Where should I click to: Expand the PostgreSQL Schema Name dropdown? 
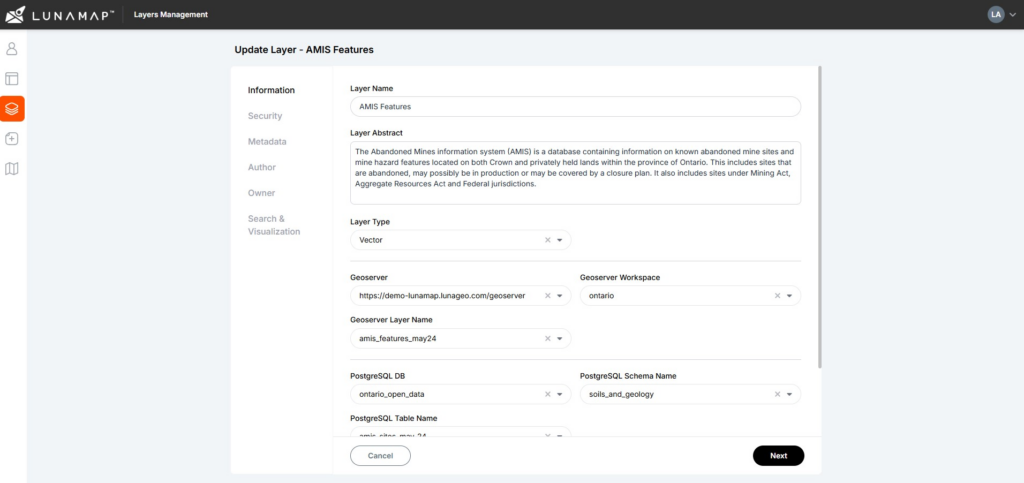(789, 394)
